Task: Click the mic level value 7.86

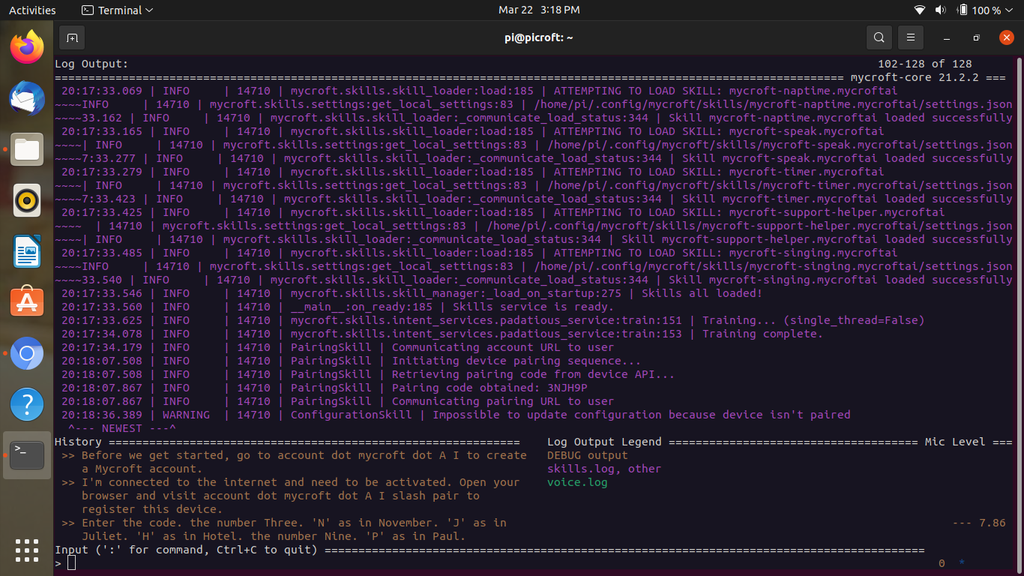Action: 992,523
